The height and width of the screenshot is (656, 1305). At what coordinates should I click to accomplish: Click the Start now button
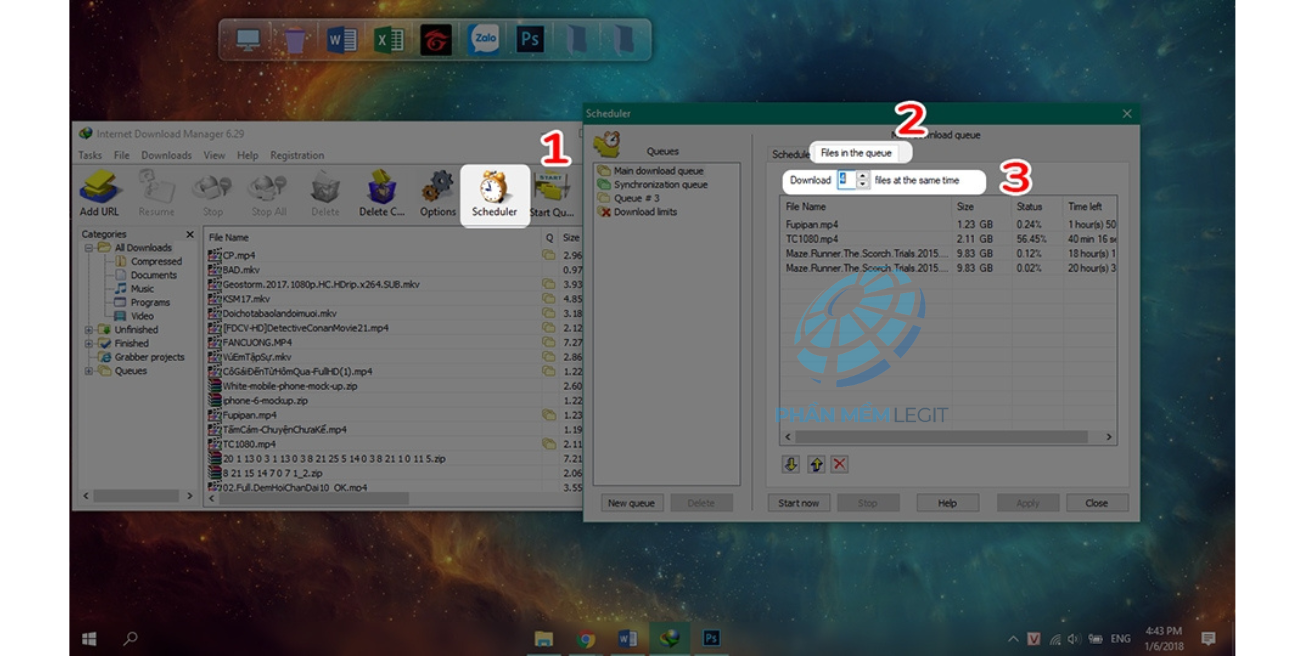tap(798, 503)
